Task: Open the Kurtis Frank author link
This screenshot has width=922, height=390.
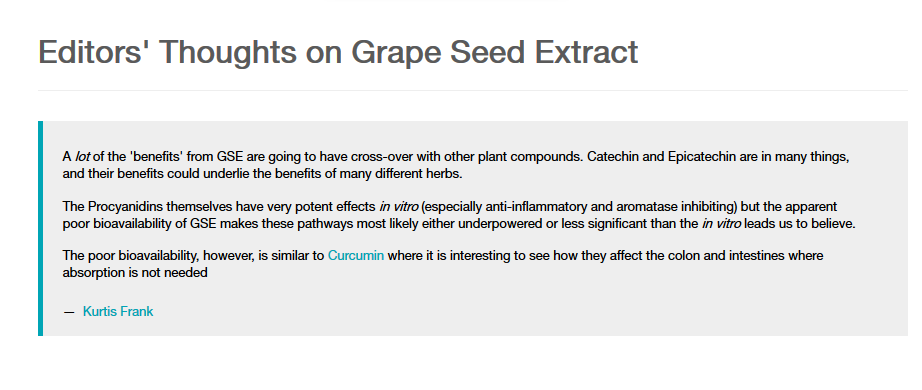Action: [118, 311]
